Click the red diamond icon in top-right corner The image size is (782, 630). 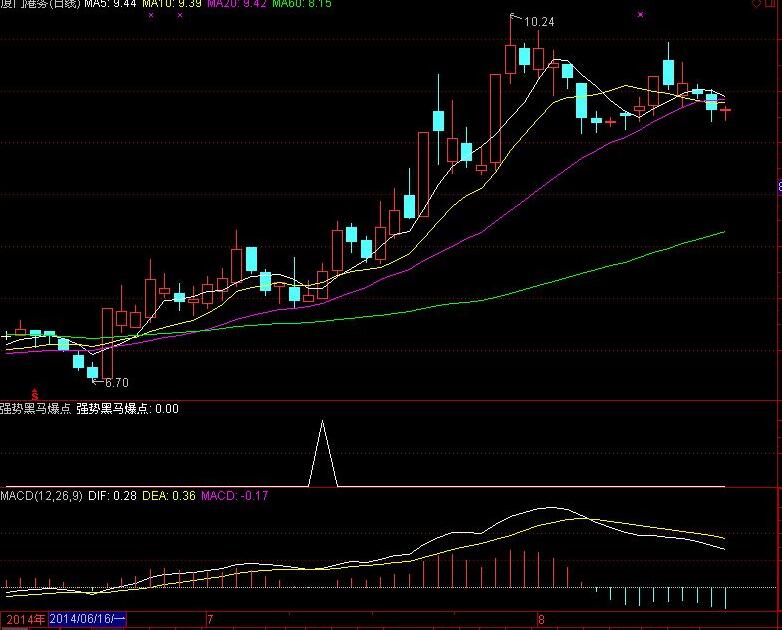click(756, 5)
